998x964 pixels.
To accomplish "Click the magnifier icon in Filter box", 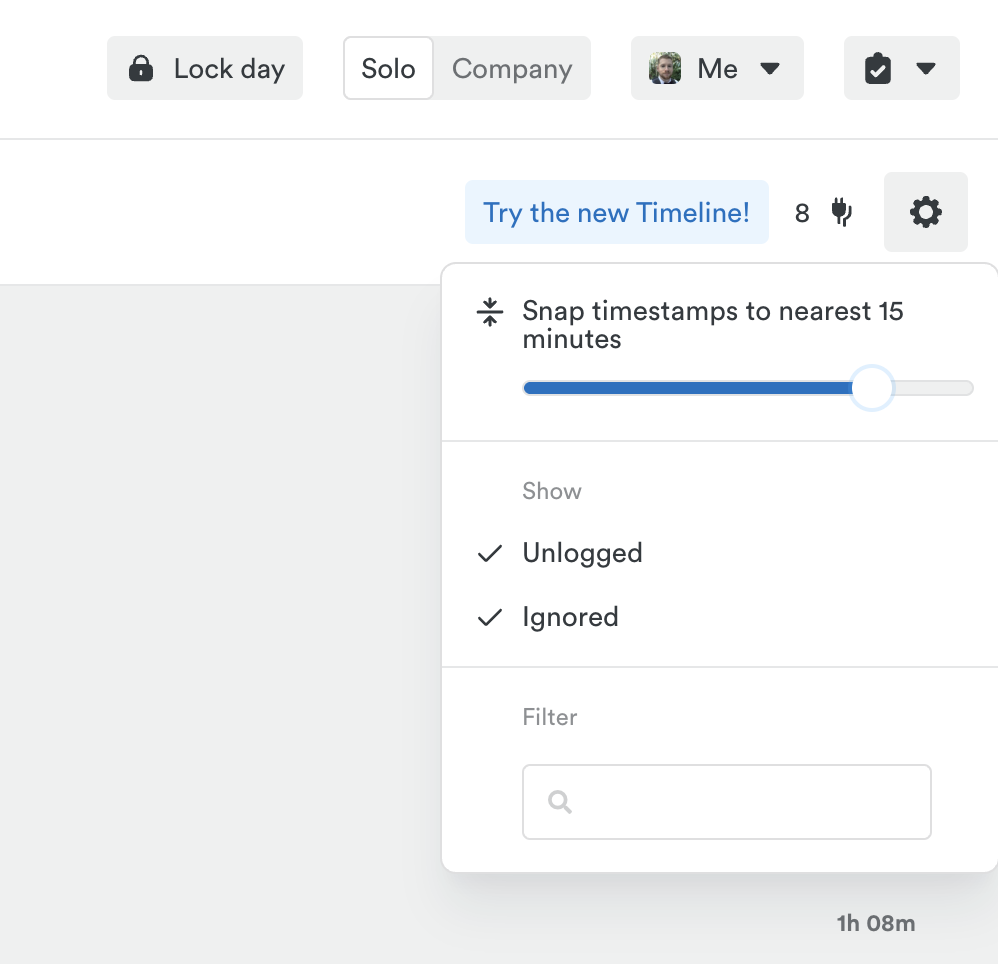I will click(560, 802).
